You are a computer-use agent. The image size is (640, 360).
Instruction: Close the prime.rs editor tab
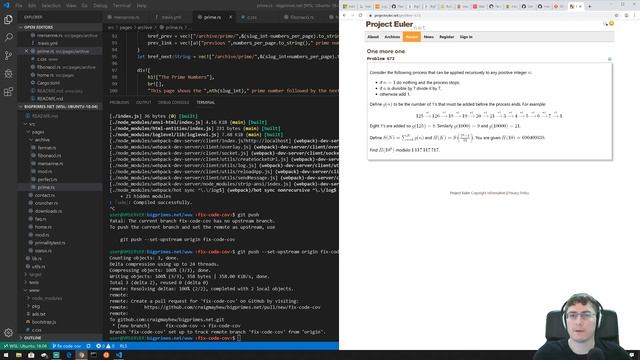pyautogui.click(x=231, y=17)
